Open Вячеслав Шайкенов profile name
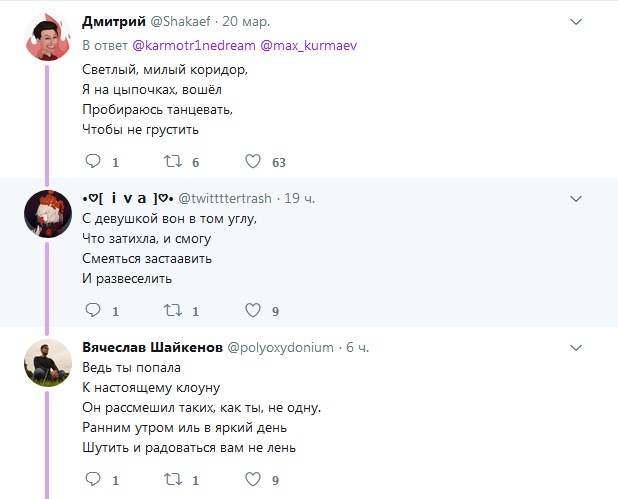The width and height of the screenshot is (618, 499). pyautogui.click(x=153, y=347)
